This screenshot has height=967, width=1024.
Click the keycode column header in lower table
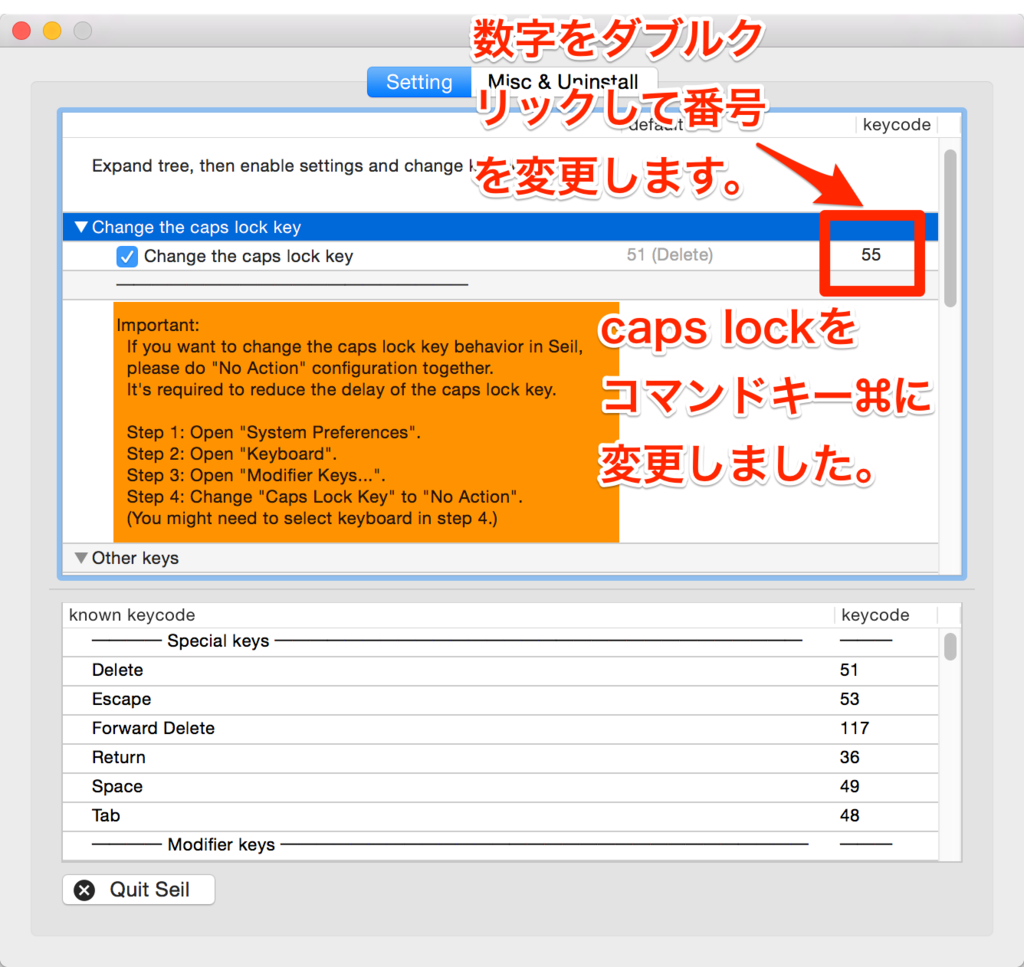coord(886,615)
